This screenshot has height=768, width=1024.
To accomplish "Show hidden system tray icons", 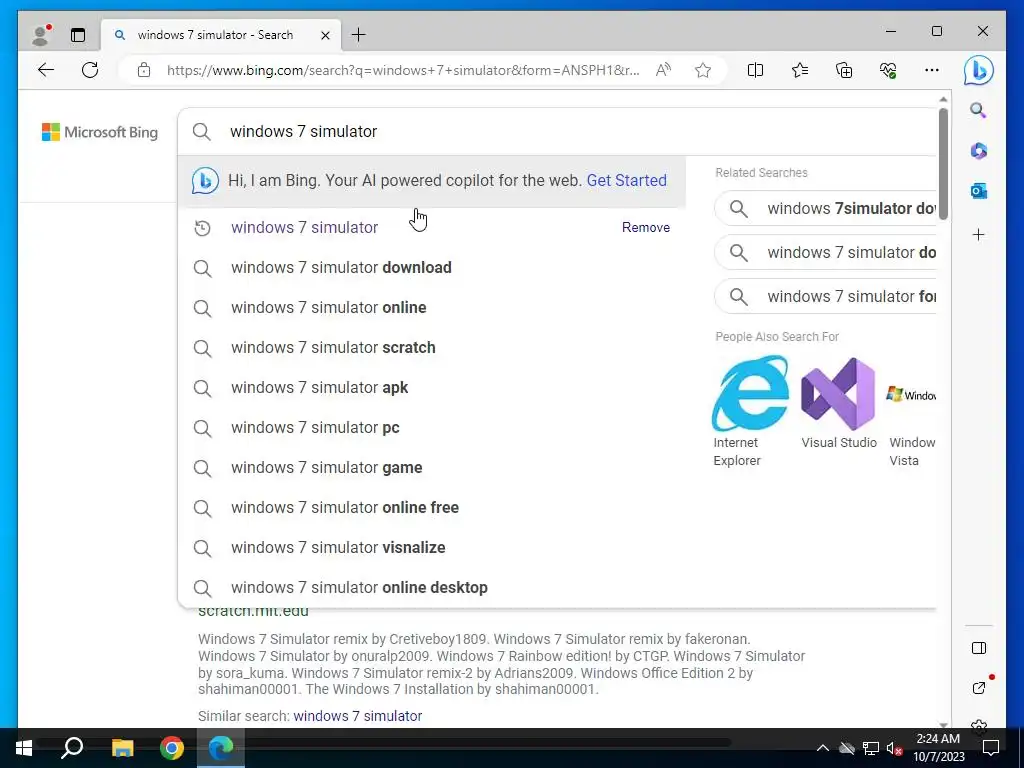I will [823, 748].
